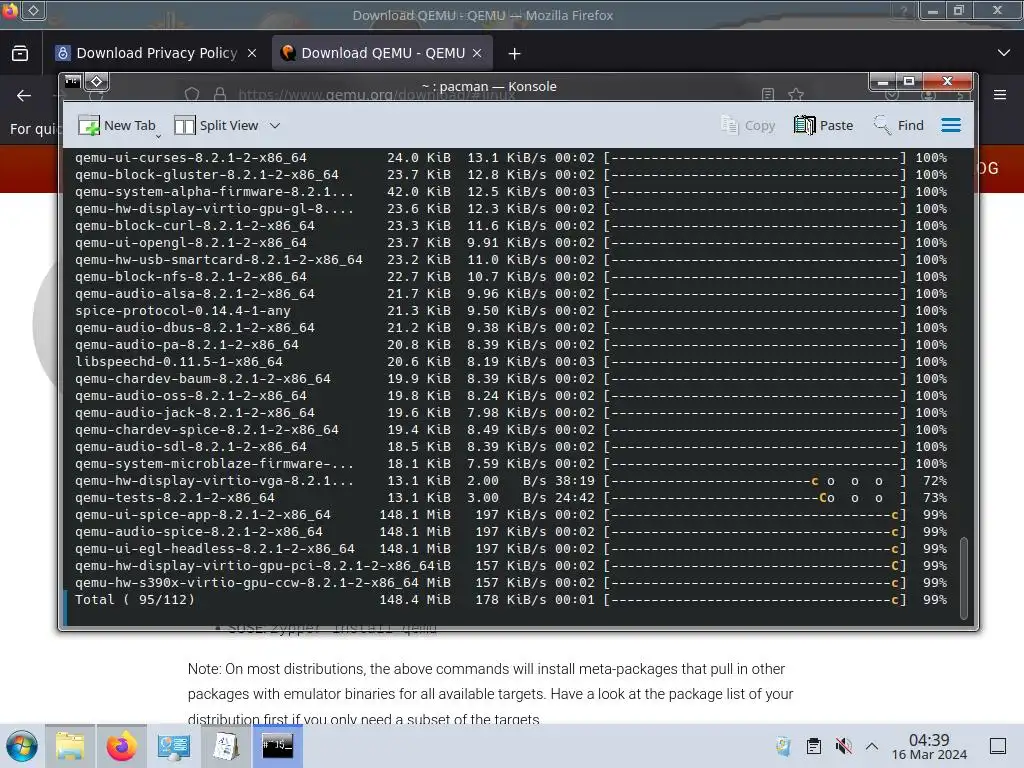Open the Firefox application hamburger menu
This screenshot has width=1024, height=768.
pos(1000,95)
